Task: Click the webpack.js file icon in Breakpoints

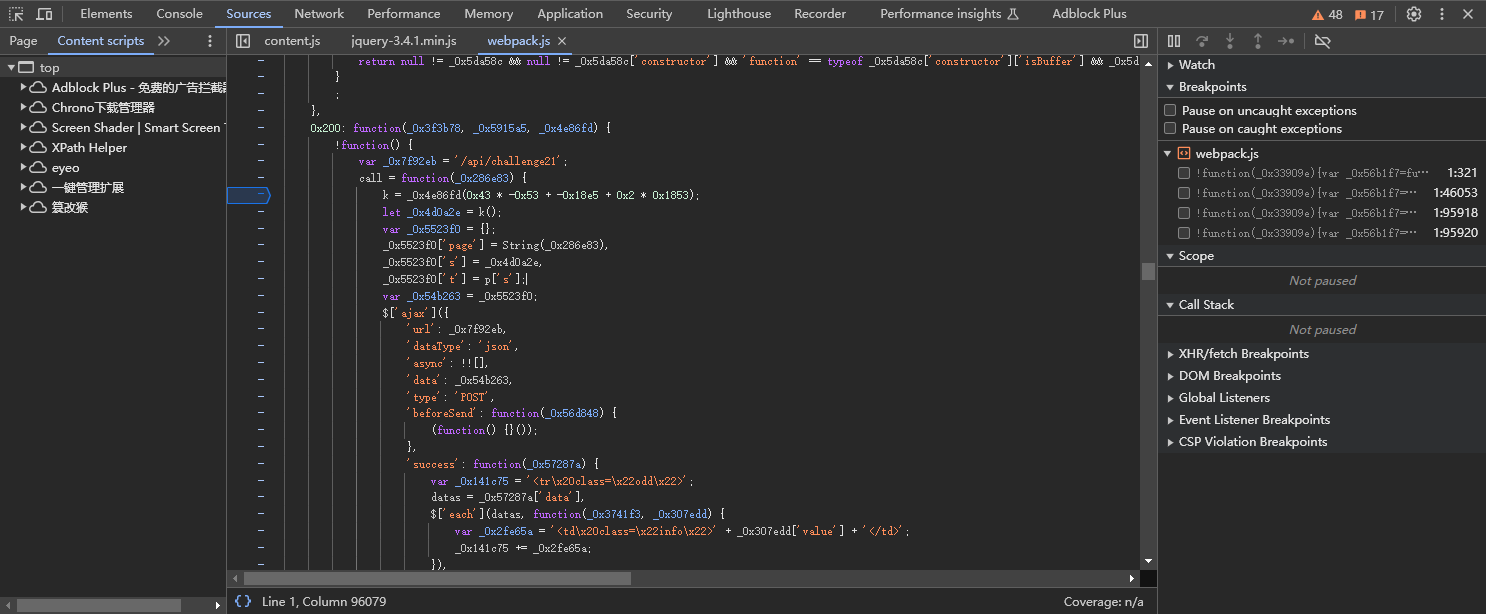Action: point(1184,153)
